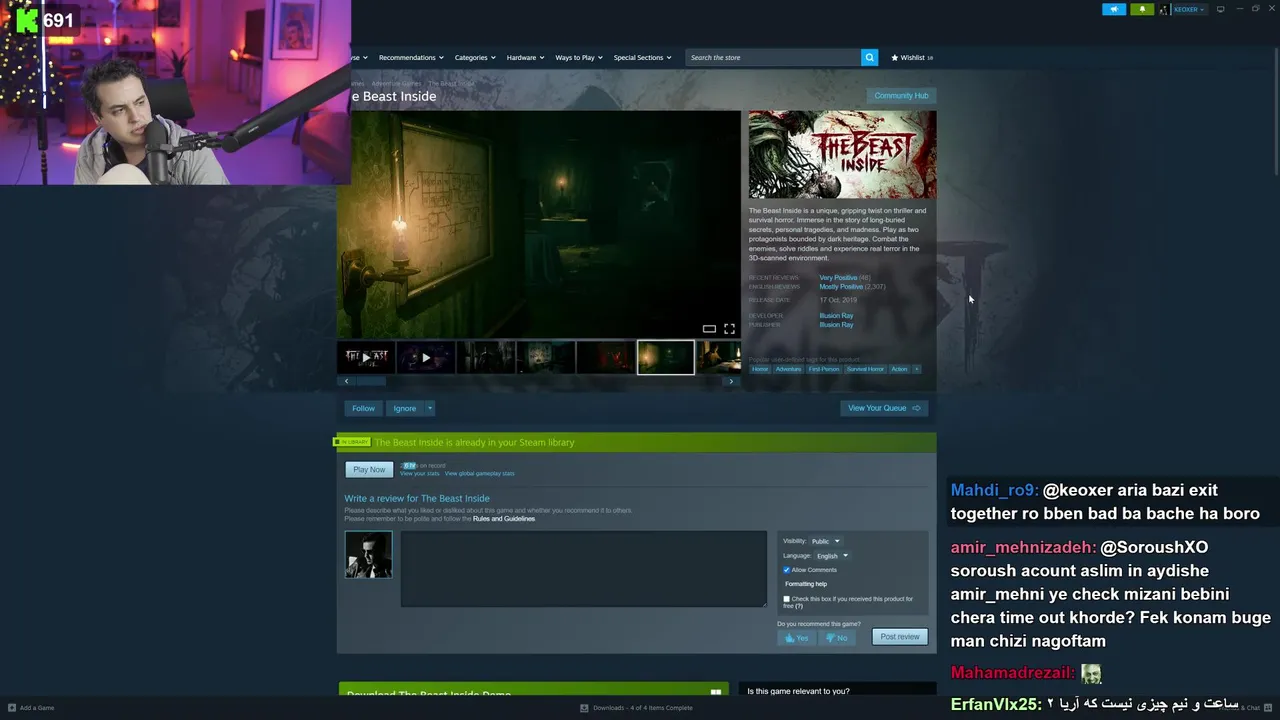1280x720 pixels.
Task: Open the Illusion Ray publisher link
Action: (x=836, y=325)
